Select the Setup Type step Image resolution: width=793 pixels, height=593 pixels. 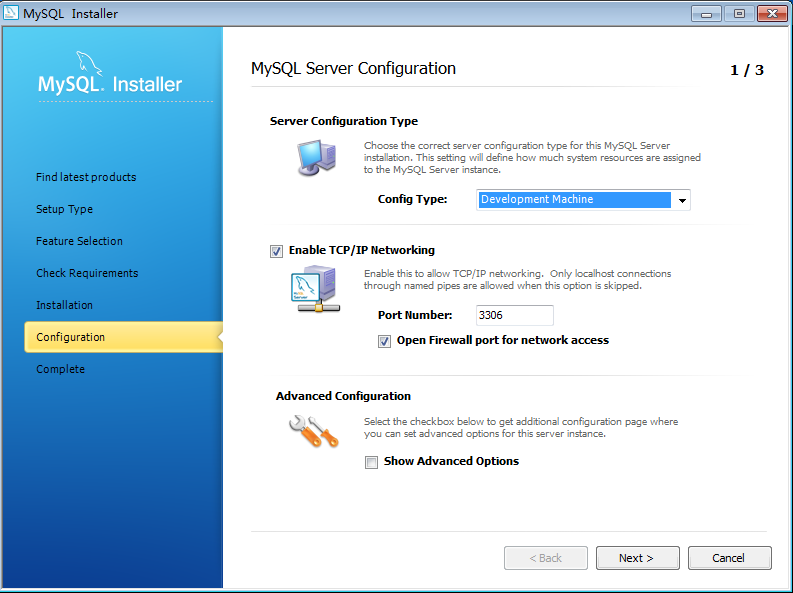(x=64, y=209)
